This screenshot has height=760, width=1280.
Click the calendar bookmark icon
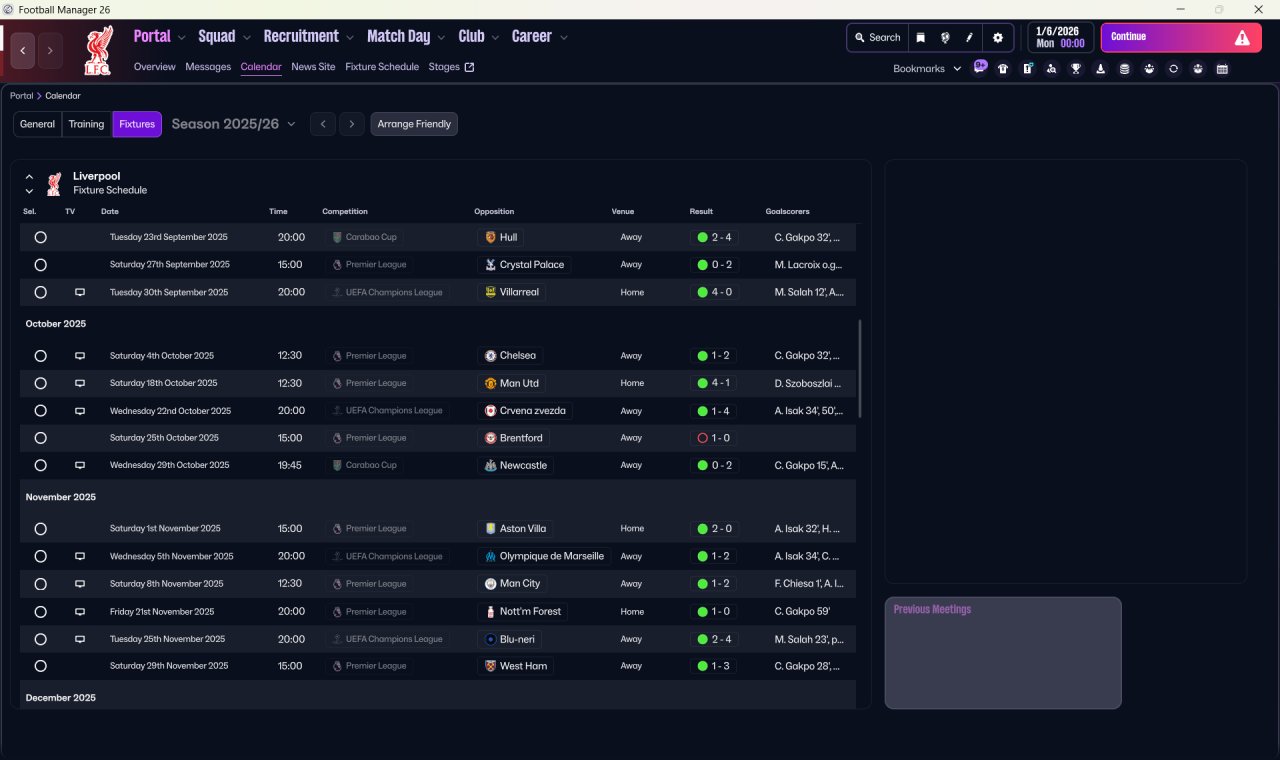click(1222, 69)
